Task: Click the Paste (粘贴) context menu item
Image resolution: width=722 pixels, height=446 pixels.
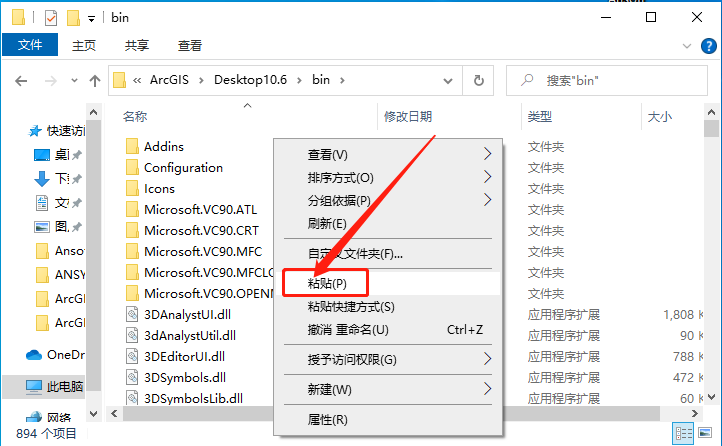Action: click(x=388, y=284)
